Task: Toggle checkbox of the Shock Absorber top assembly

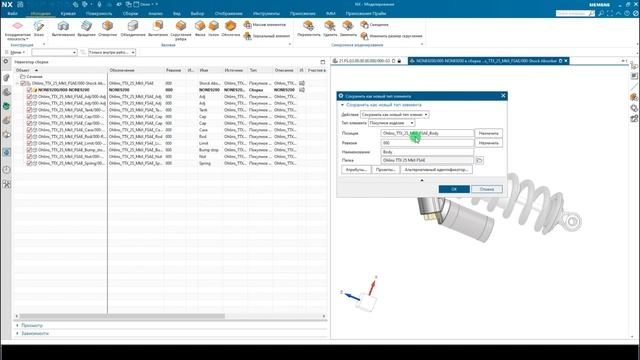Action: [x=23, y=83]
